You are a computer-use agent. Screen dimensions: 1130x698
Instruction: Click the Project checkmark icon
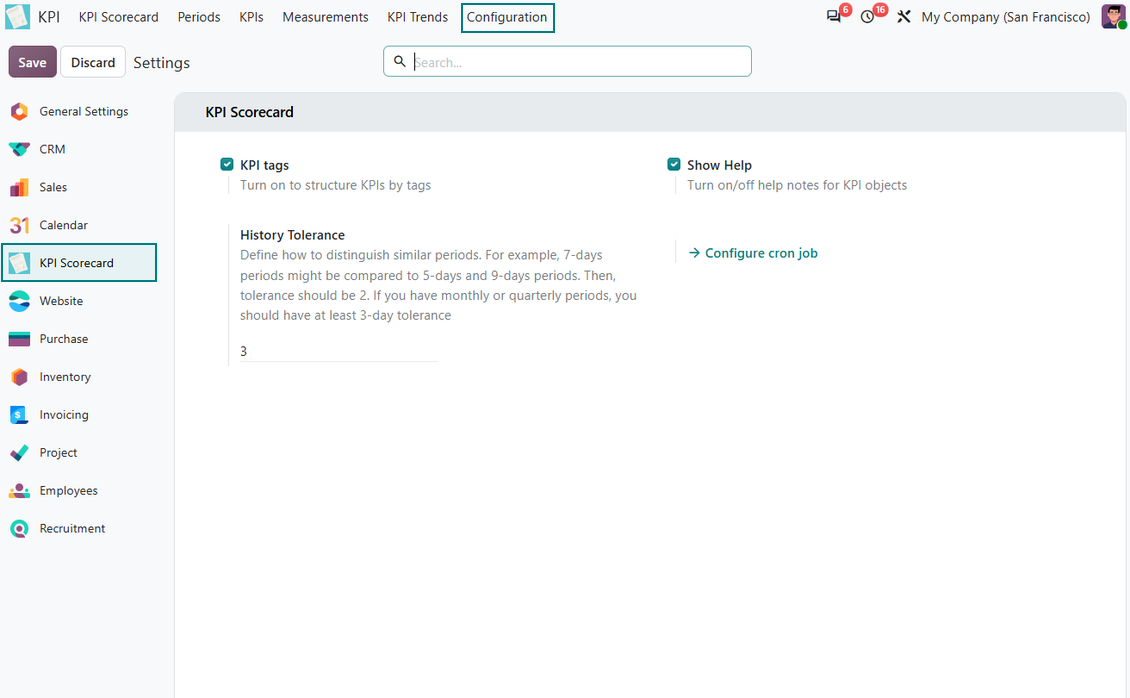coord(19,453)
